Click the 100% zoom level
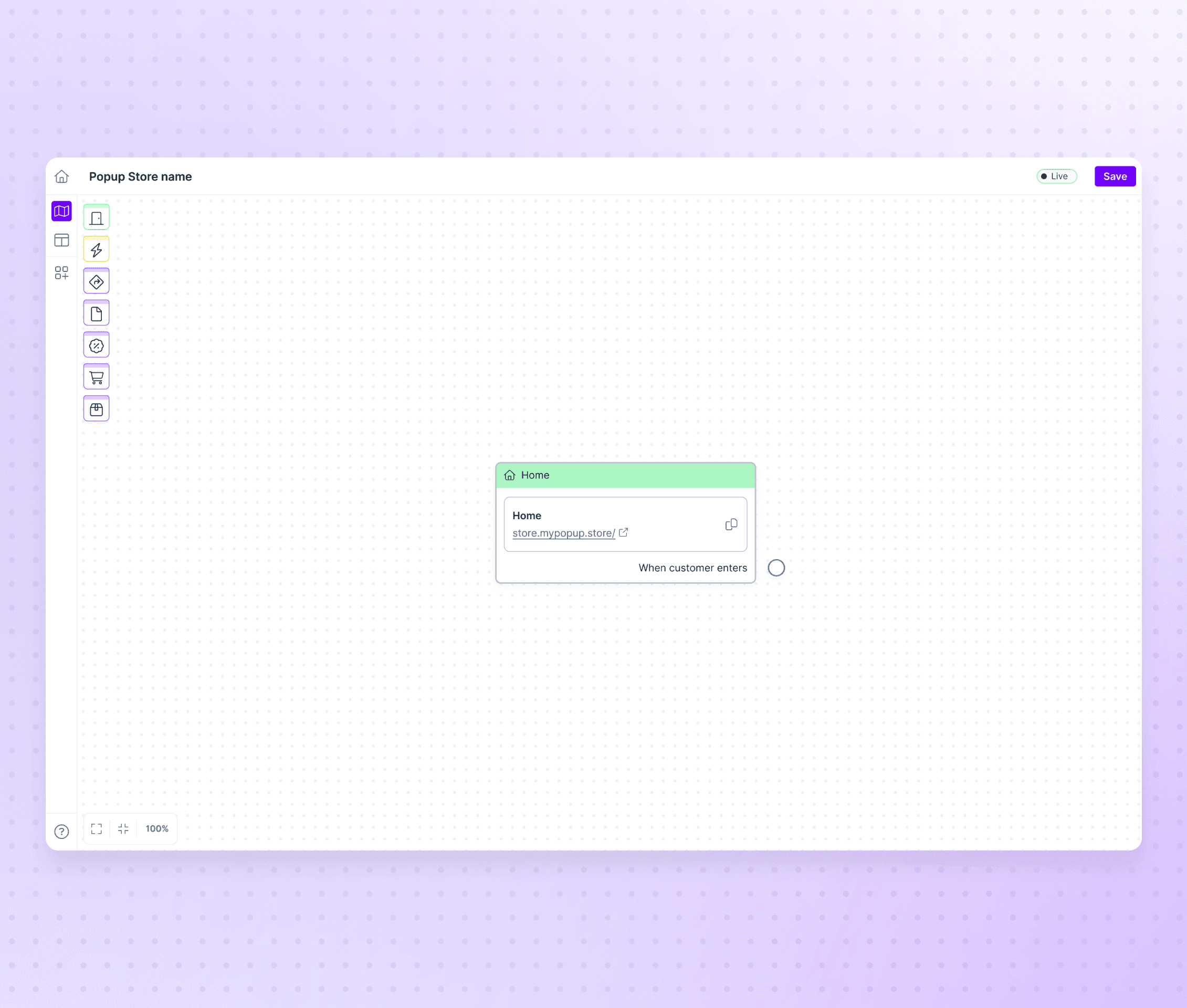Screen dimensions: 1187x1008 click(x=157, y=828)
